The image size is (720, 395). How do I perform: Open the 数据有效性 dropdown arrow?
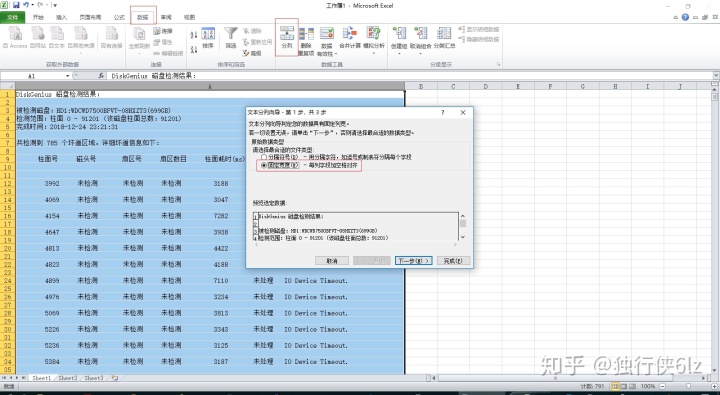coord(336,54)
